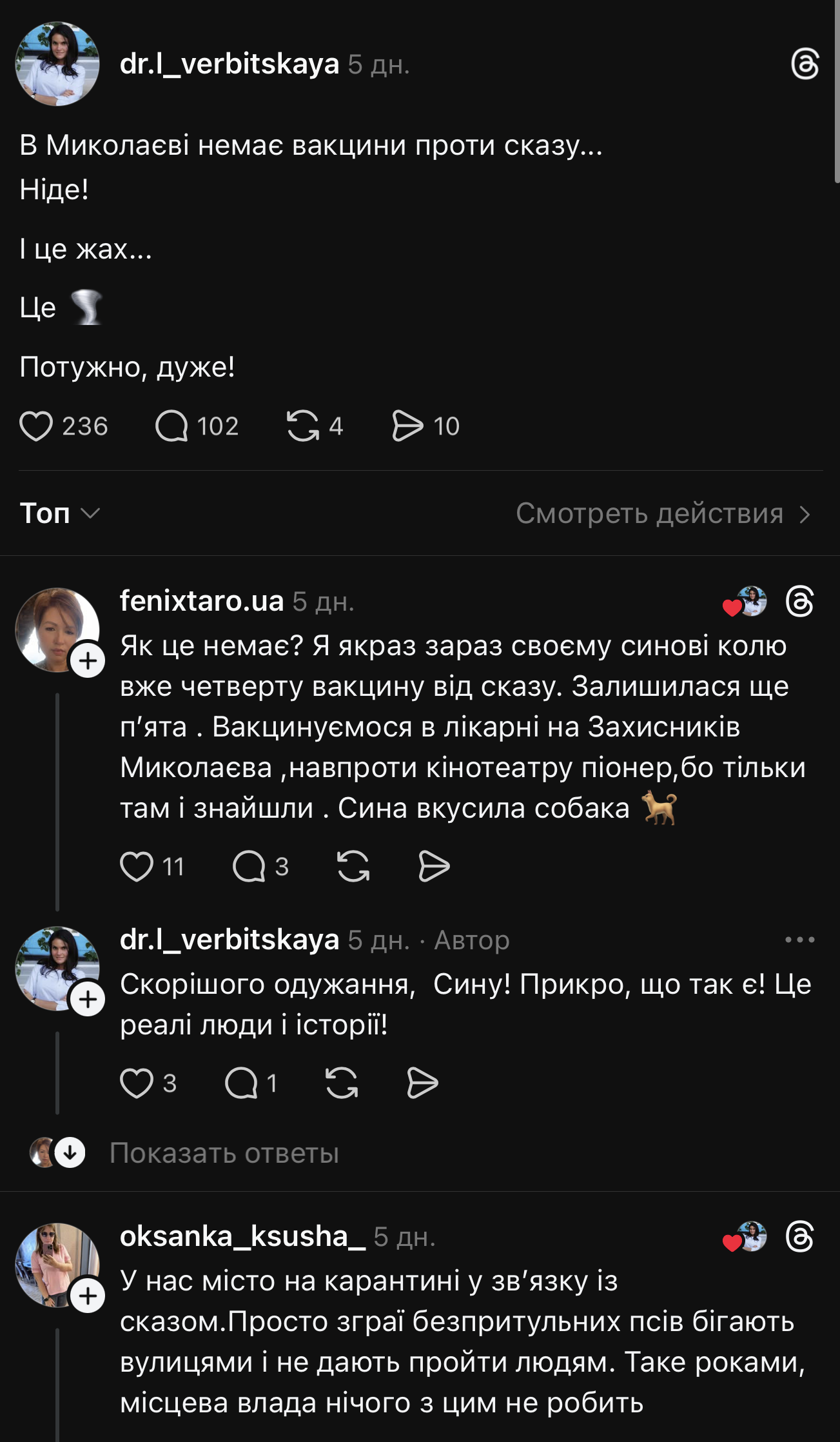Image resolution: width=840 pixels, height=1442 pixels.
Task: Repost the main post about the rabies vaccine
Action: 303,426
